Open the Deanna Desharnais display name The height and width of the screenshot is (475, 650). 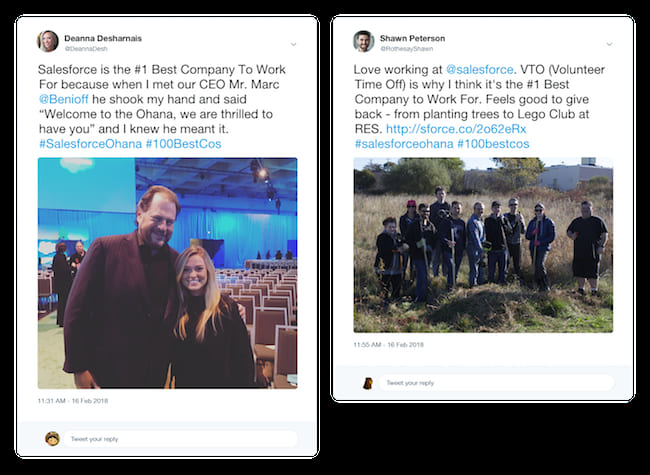point(103,38)
